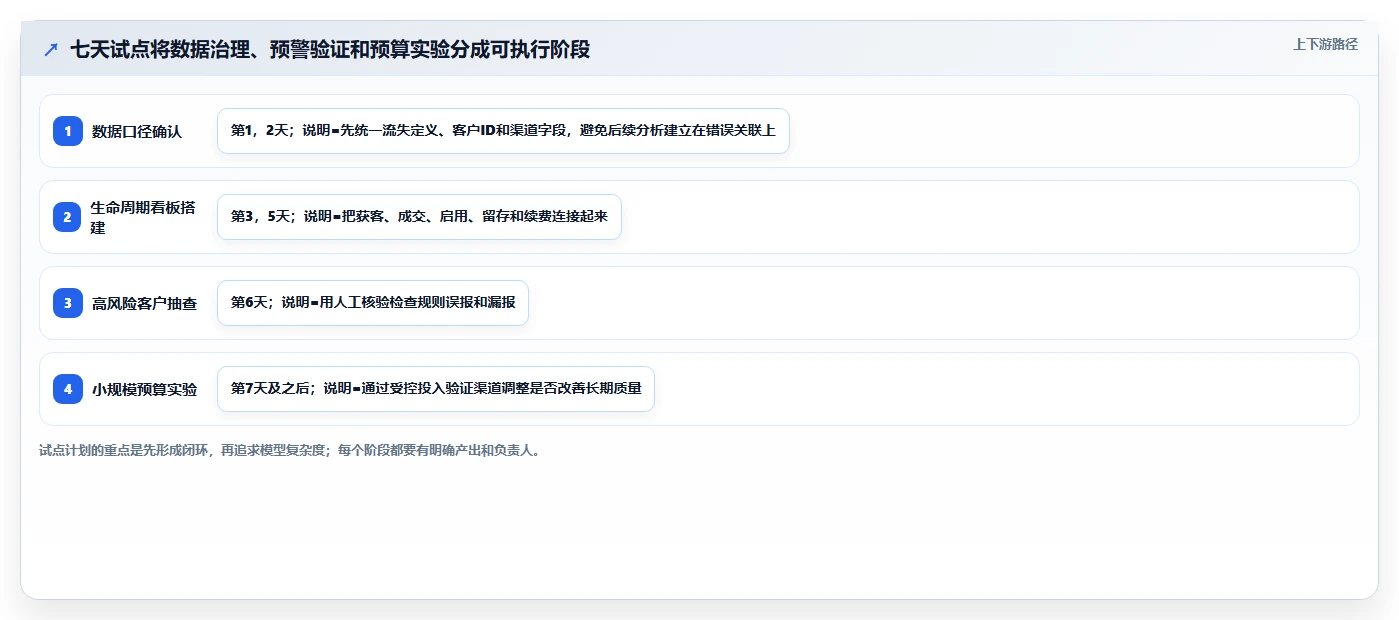Click the arrow icon beside the title

click(51, 49)
